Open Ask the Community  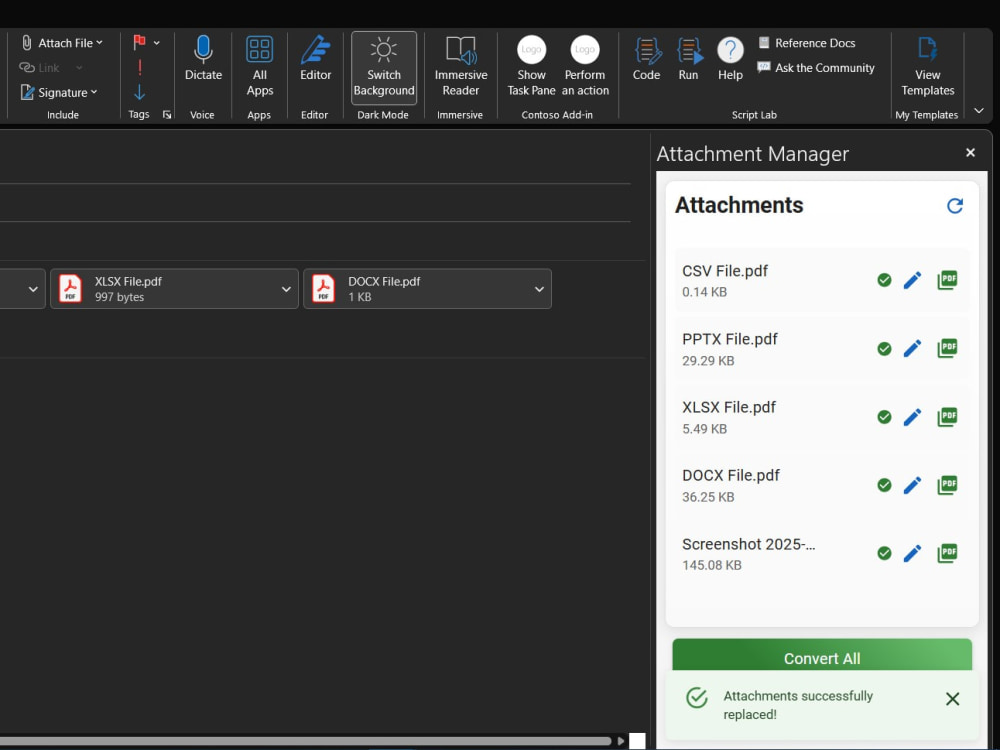[x=816, y=68]
